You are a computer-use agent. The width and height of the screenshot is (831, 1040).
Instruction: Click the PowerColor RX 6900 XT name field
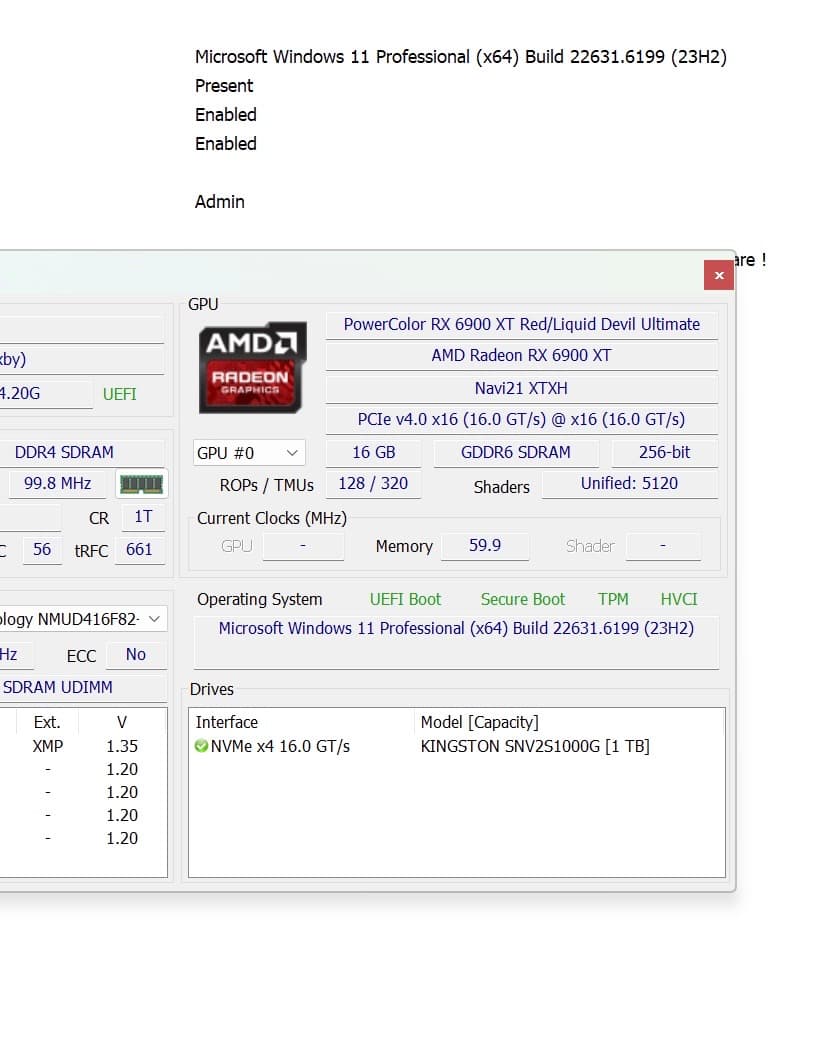tap(521, 324)
